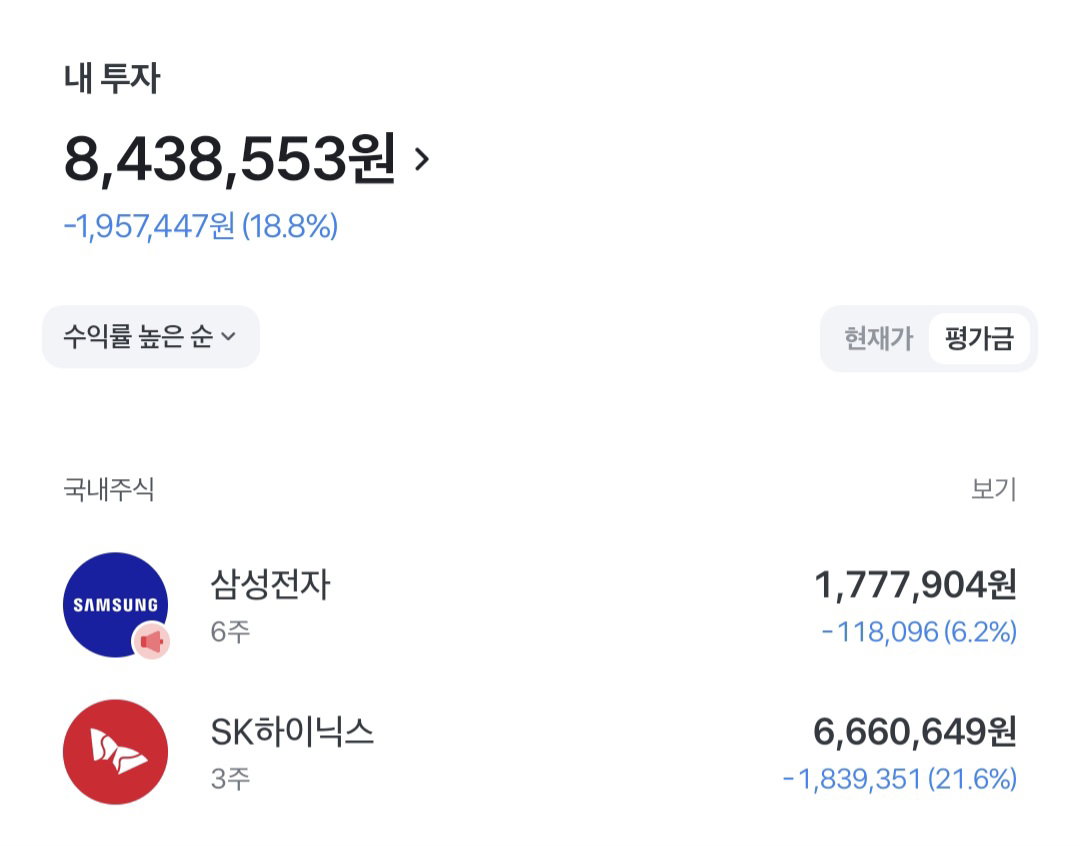Screen dimensions: 1080x846
Task: Tap Samsung loss -118,096 (6.2%)
Action: tap(919, 632)
